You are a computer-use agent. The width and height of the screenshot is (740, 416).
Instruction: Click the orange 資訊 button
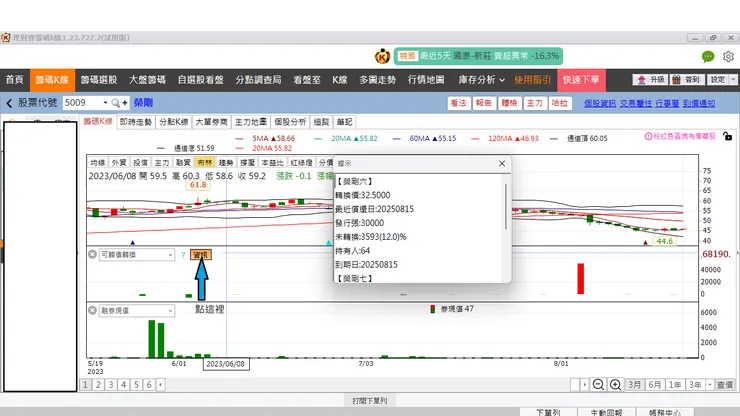[x=201, y=255]
